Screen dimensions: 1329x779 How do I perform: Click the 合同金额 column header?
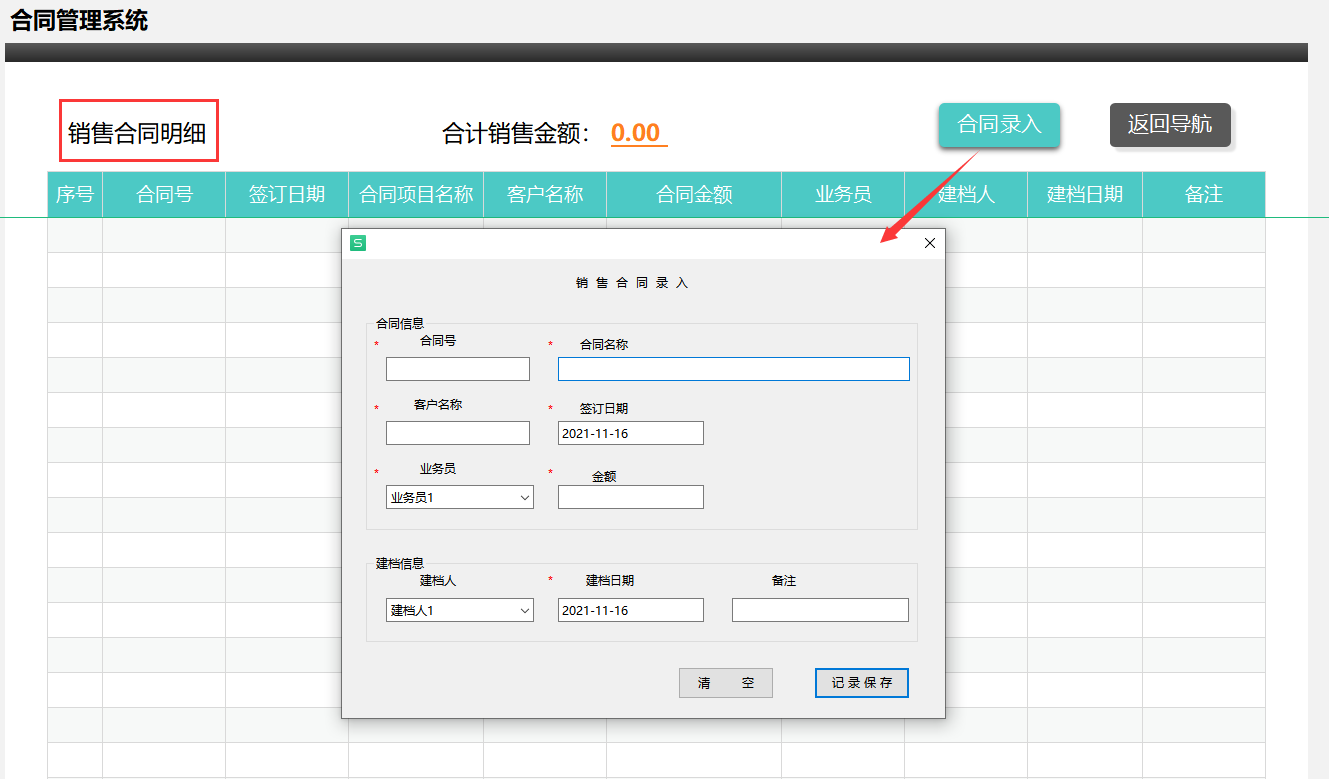coord(693,194)
